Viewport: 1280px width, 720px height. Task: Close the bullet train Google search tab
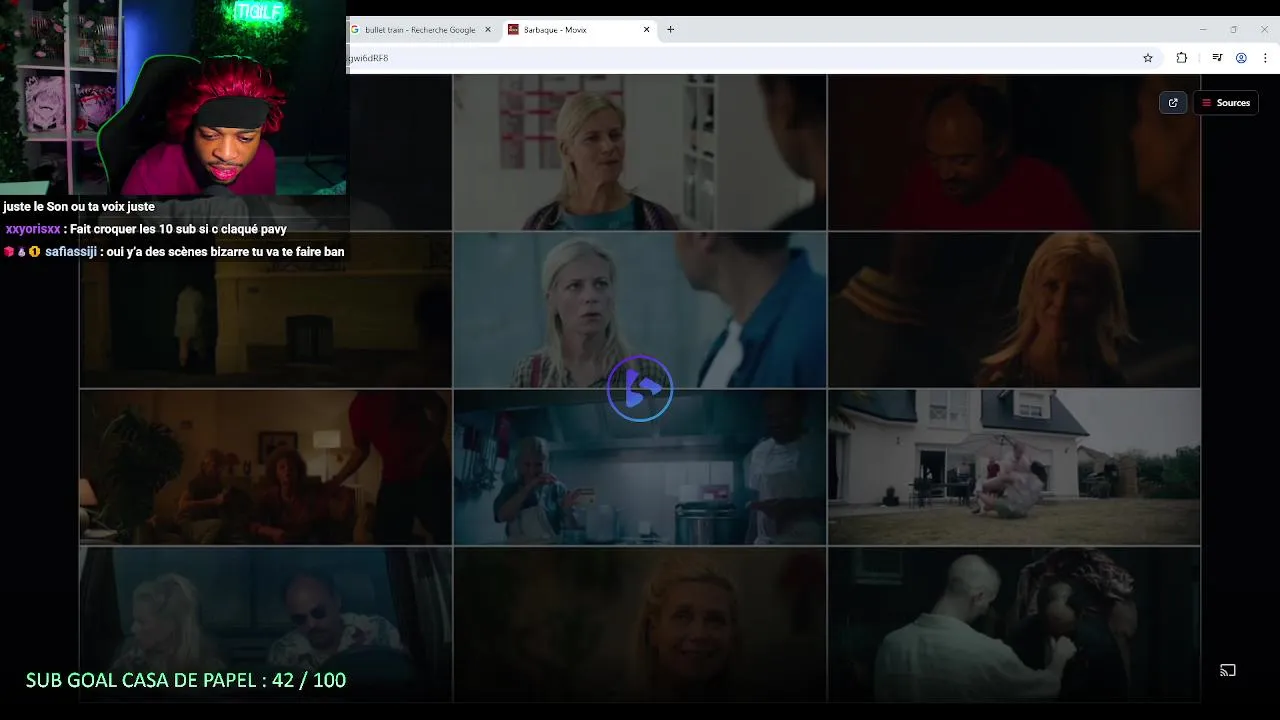click(488, 30)
